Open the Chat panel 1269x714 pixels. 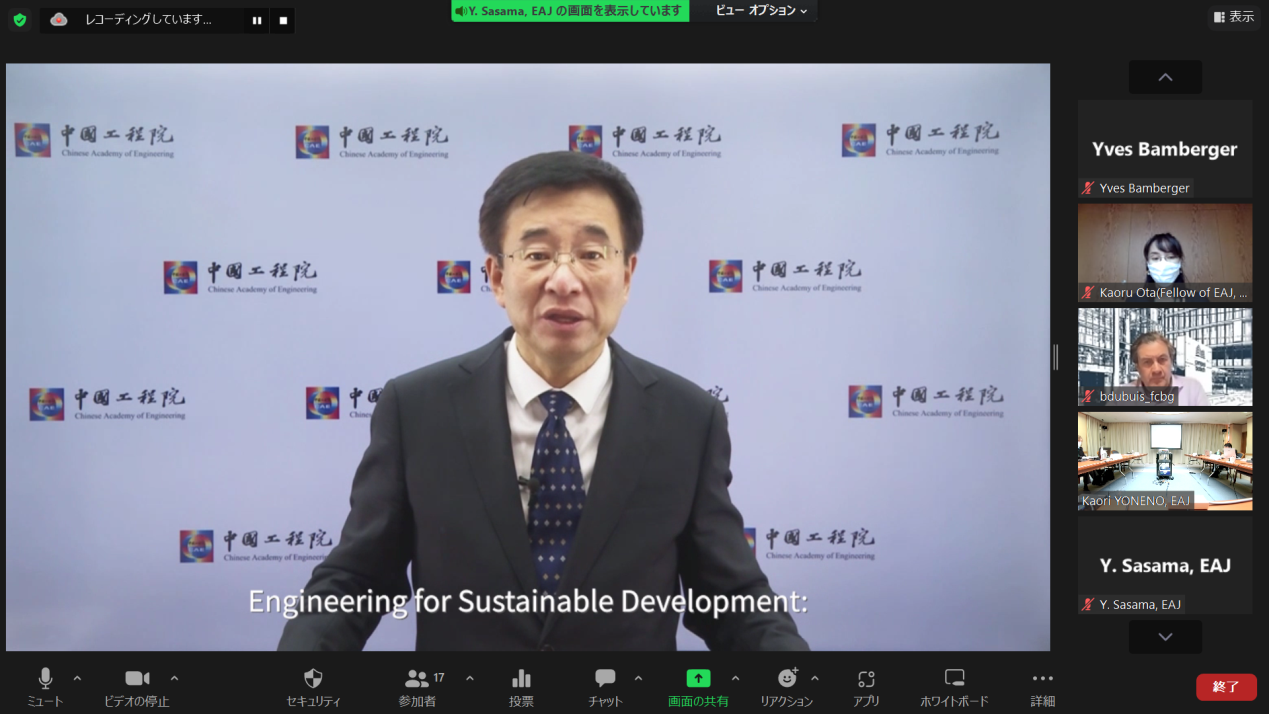(605, 679)
